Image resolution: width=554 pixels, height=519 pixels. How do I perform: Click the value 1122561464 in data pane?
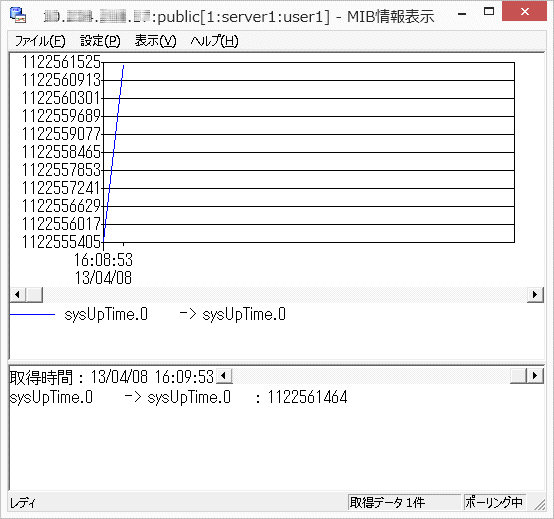tap(307, 397)
